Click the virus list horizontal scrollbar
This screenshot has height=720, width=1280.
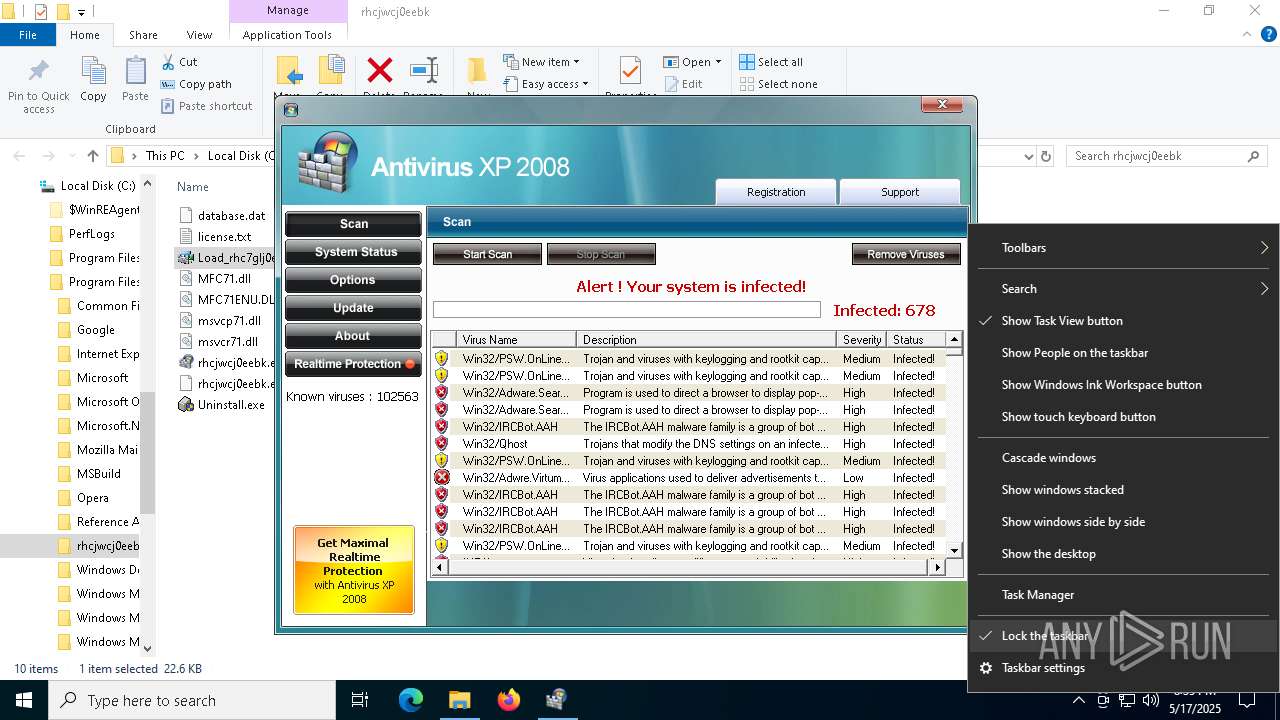(689, 567)
